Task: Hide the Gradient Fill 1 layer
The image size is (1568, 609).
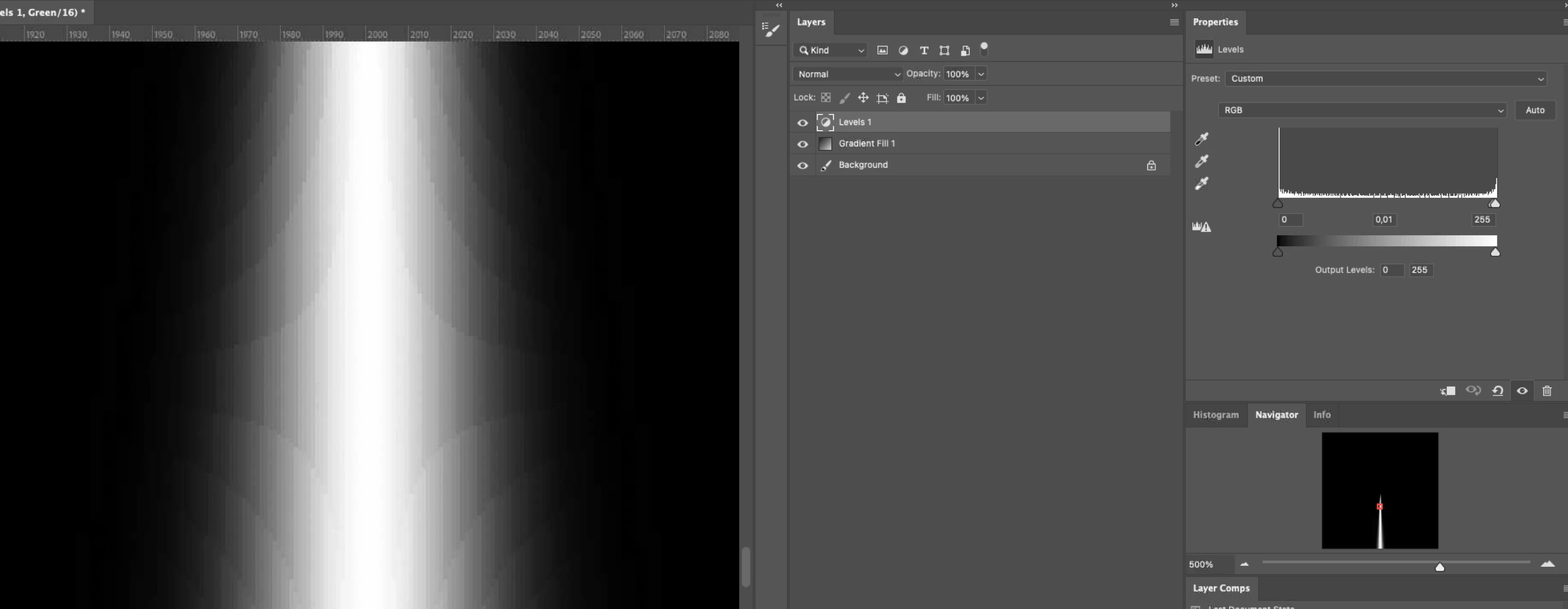Action: coord(803,144)
